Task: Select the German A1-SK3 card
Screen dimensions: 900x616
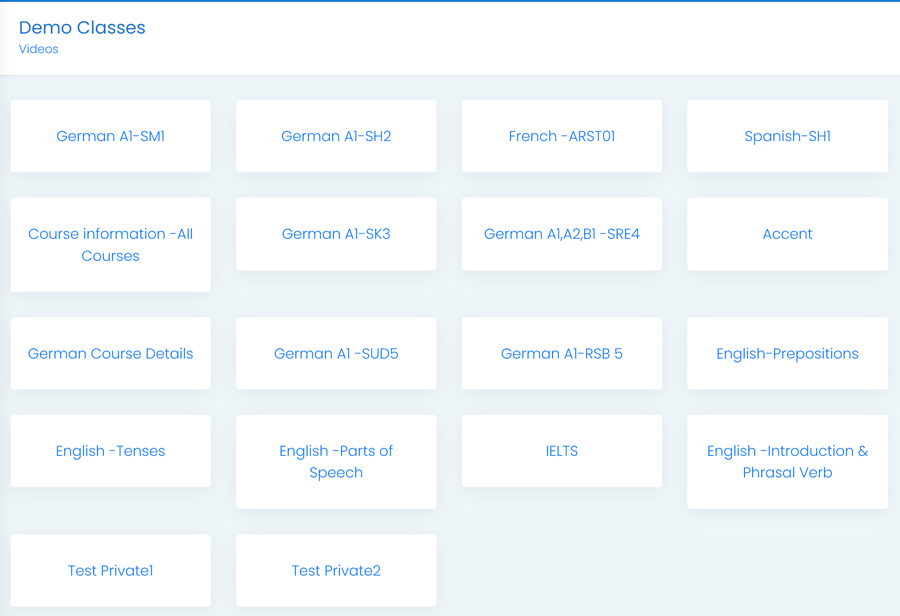Action: pyautogui.click(x=336, y=234)
